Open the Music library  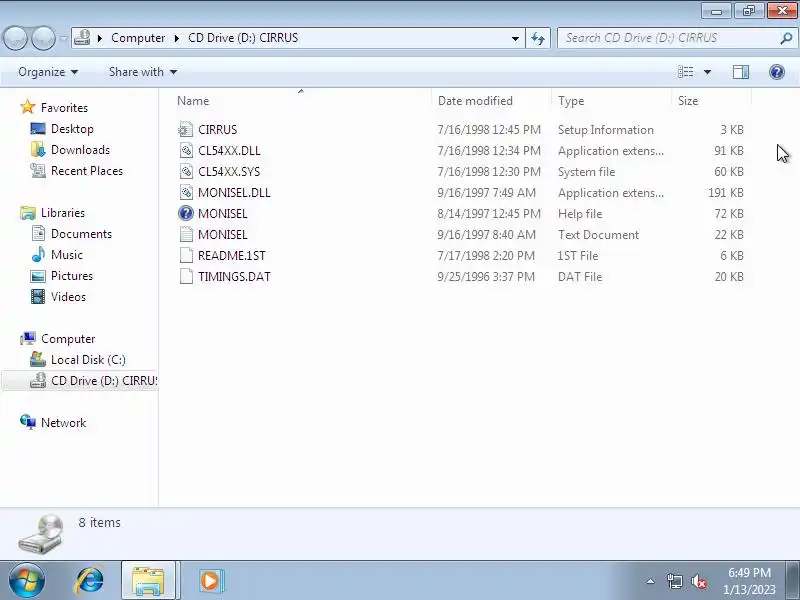[66, 255]
